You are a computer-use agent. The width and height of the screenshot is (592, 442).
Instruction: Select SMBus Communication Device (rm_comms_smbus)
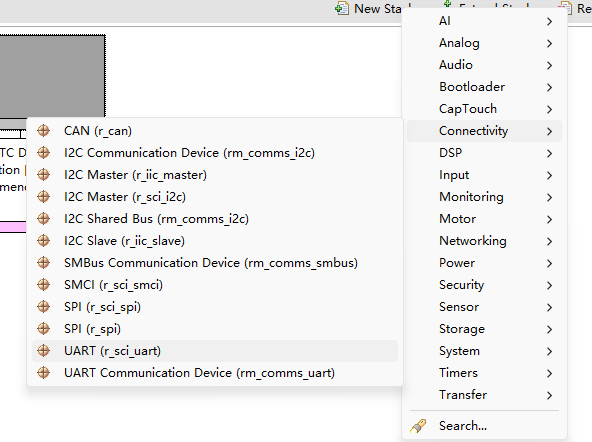[x=215, y=262]
